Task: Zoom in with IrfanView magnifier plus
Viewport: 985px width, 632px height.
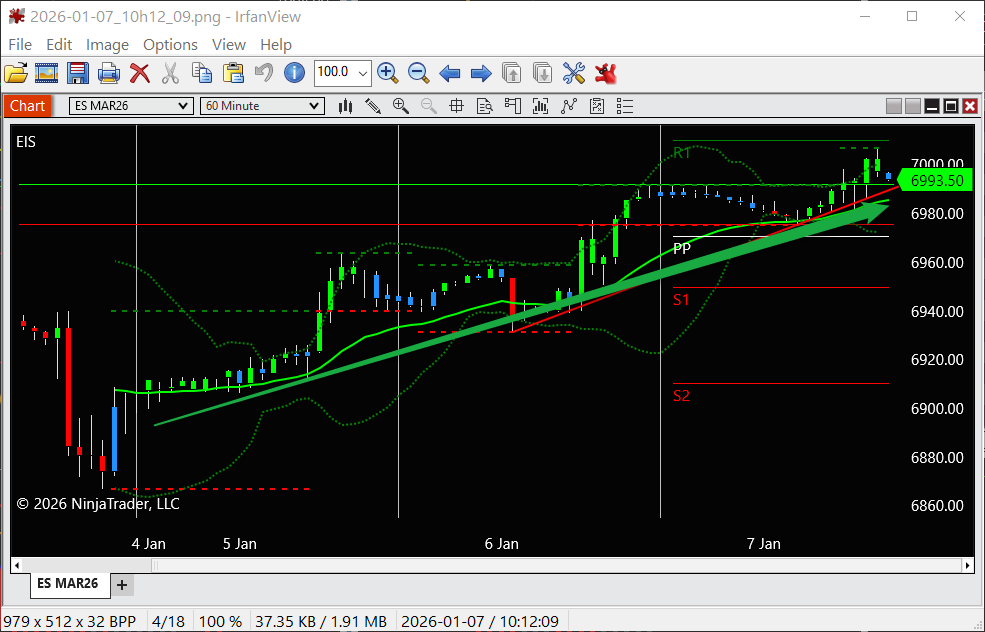Action: pos(388,74)
